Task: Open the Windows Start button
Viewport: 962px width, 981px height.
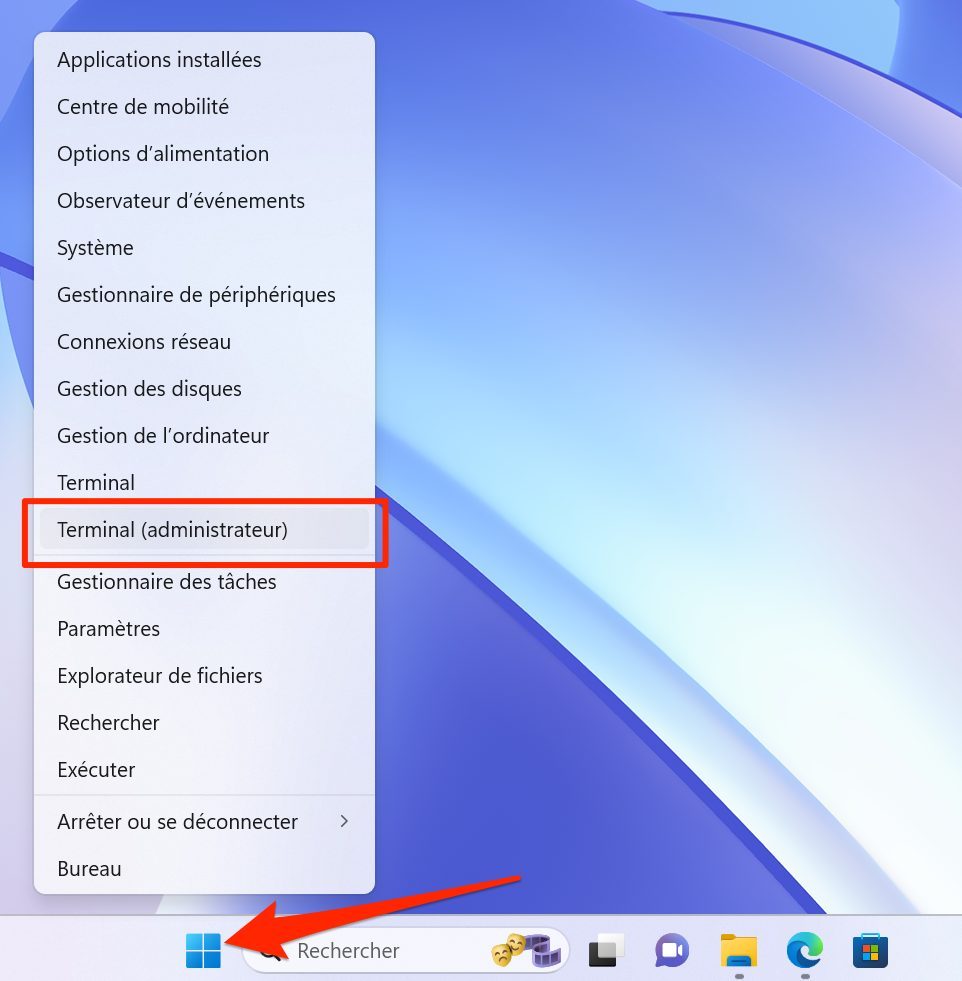Action: pyautogui.click(x=203, y=950)
